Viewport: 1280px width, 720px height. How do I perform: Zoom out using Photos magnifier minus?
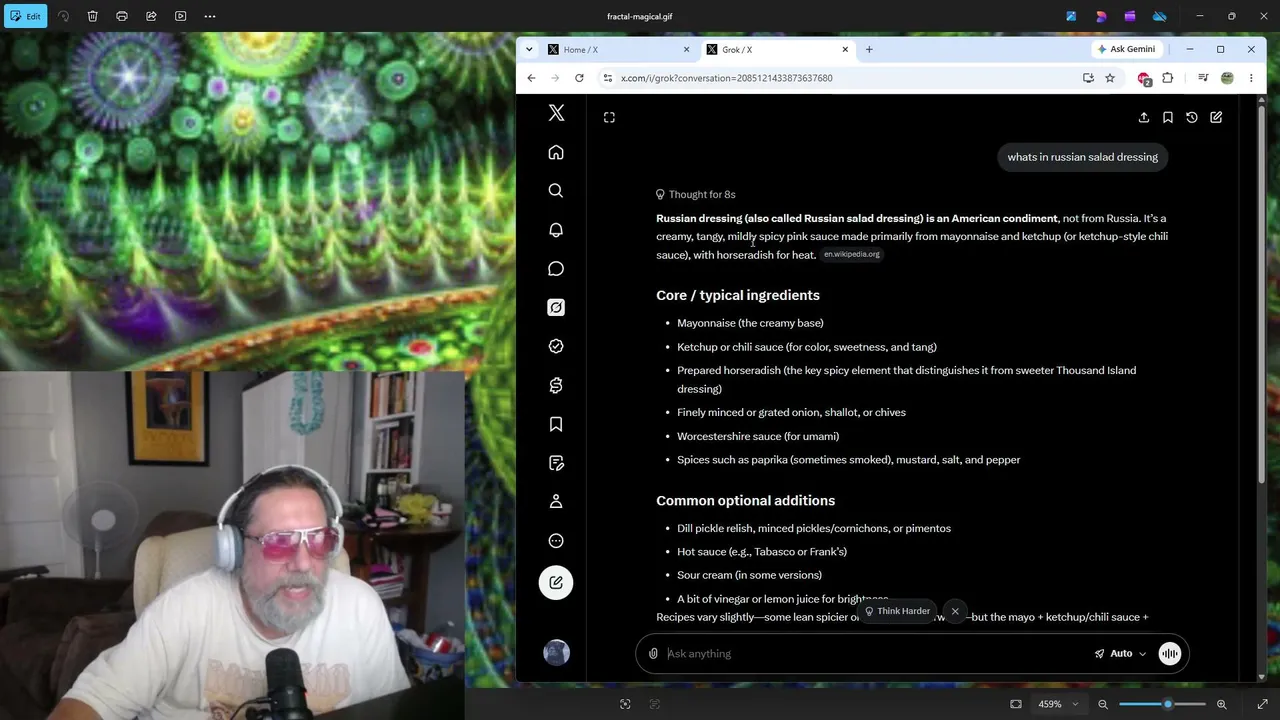click(1103, 704)
